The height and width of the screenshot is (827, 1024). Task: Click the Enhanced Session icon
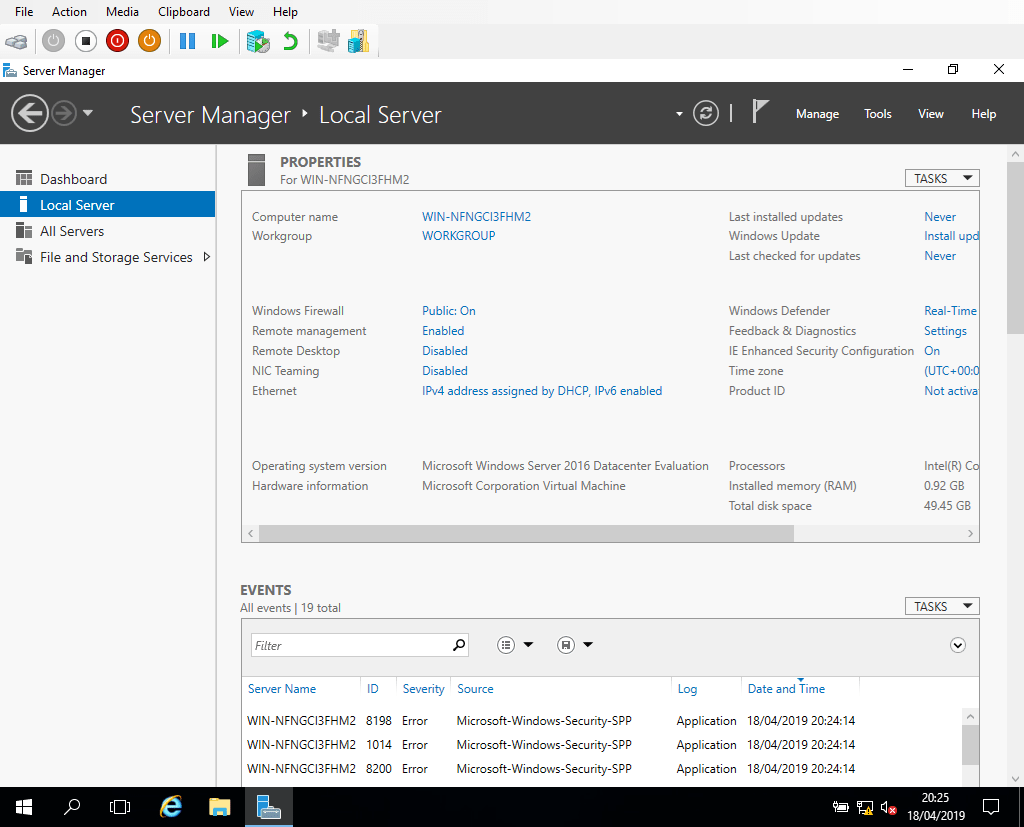(328, 41)
